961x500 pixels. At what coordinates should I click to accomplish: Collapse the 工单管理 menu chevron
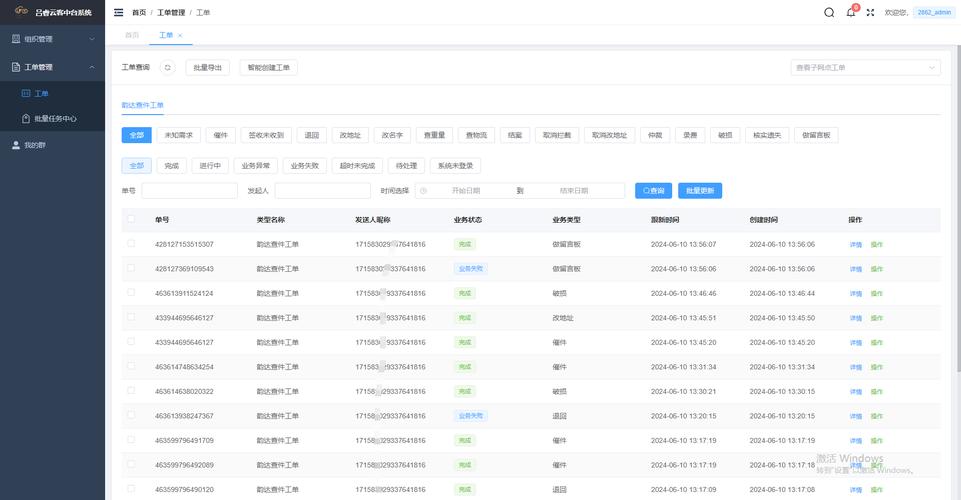92,67
